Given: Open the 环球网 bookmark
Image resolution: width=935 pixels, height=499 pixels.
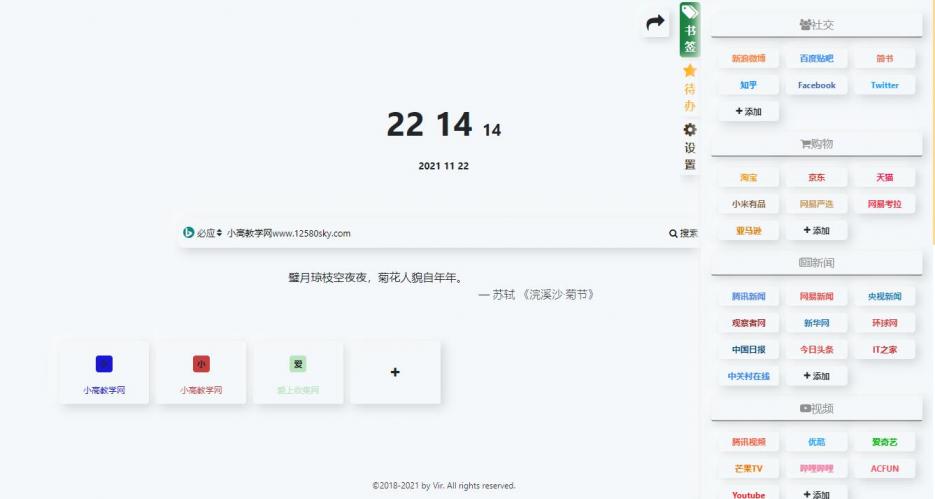Looking at the screenshot, I should coord(884,323).
